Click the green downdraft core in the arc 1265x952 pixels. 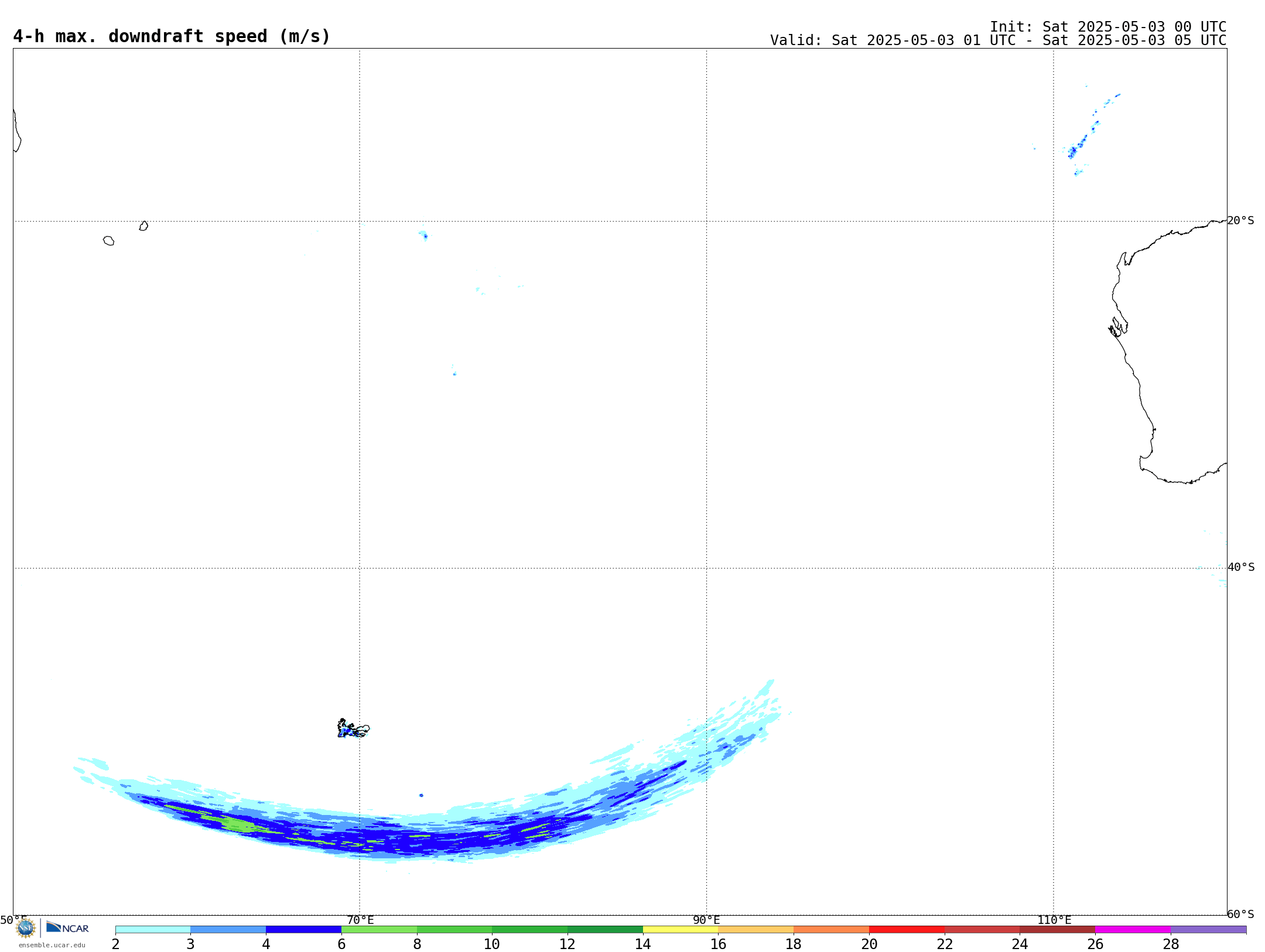pos(239,824)
